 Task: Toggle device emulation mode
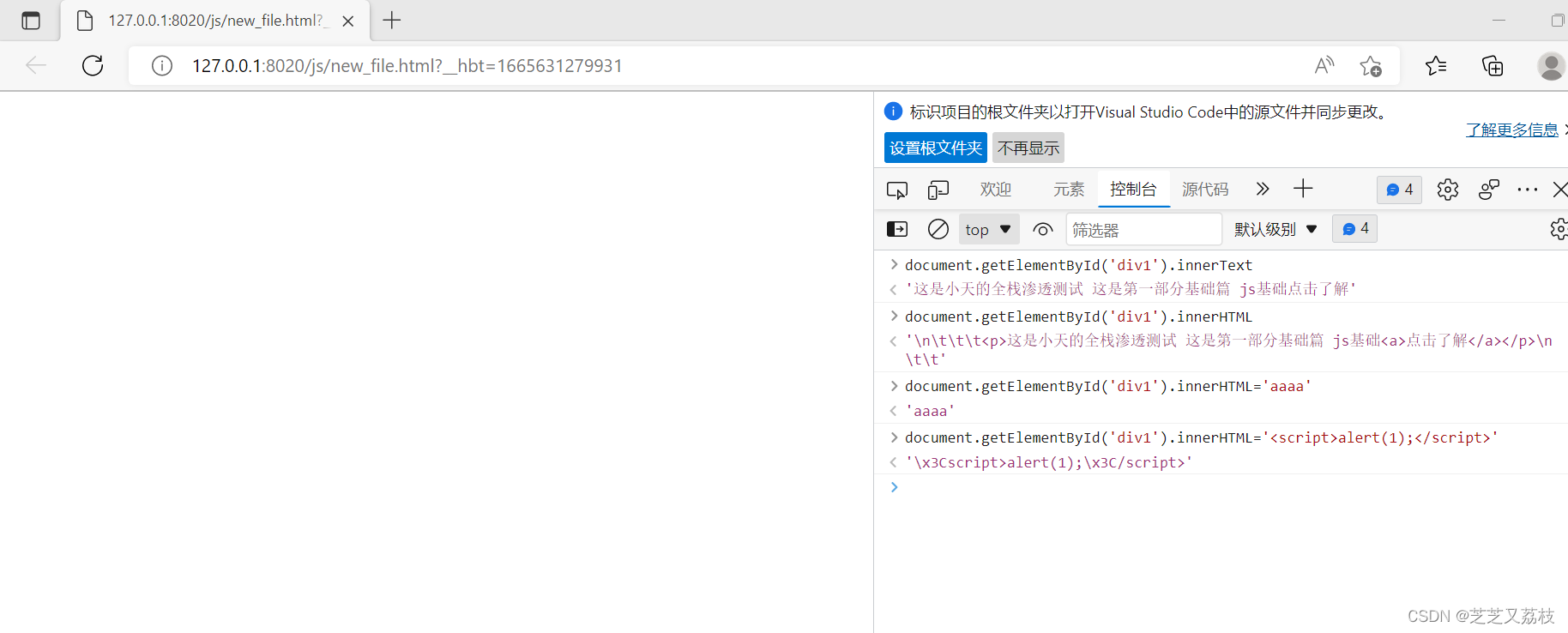pyautogui.click(x=938, y=190)
